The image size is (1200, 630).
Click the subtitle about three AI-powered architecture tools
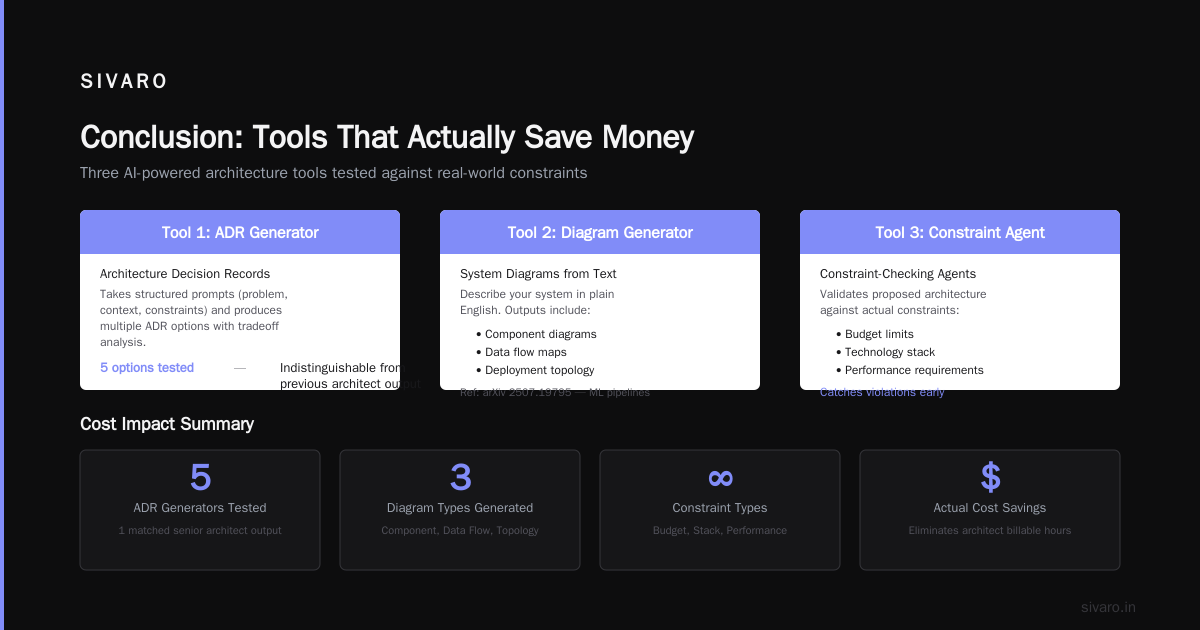click(333, 173)
